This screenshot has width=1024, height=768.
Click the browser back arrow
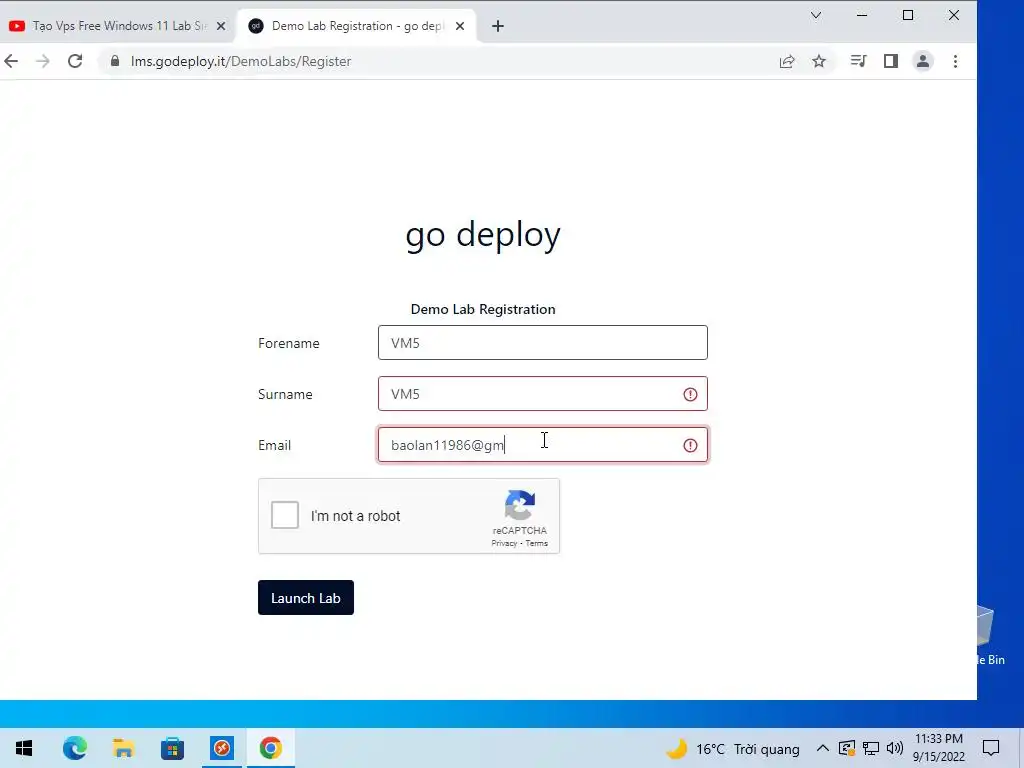(x=11, y=61)
